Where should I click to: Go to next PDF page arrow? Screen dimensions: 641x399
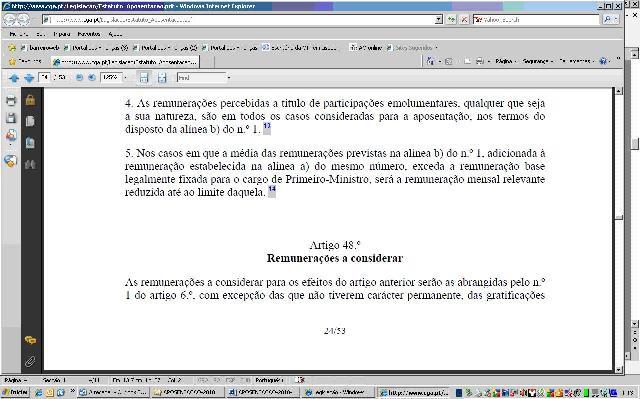click(29, 78)
